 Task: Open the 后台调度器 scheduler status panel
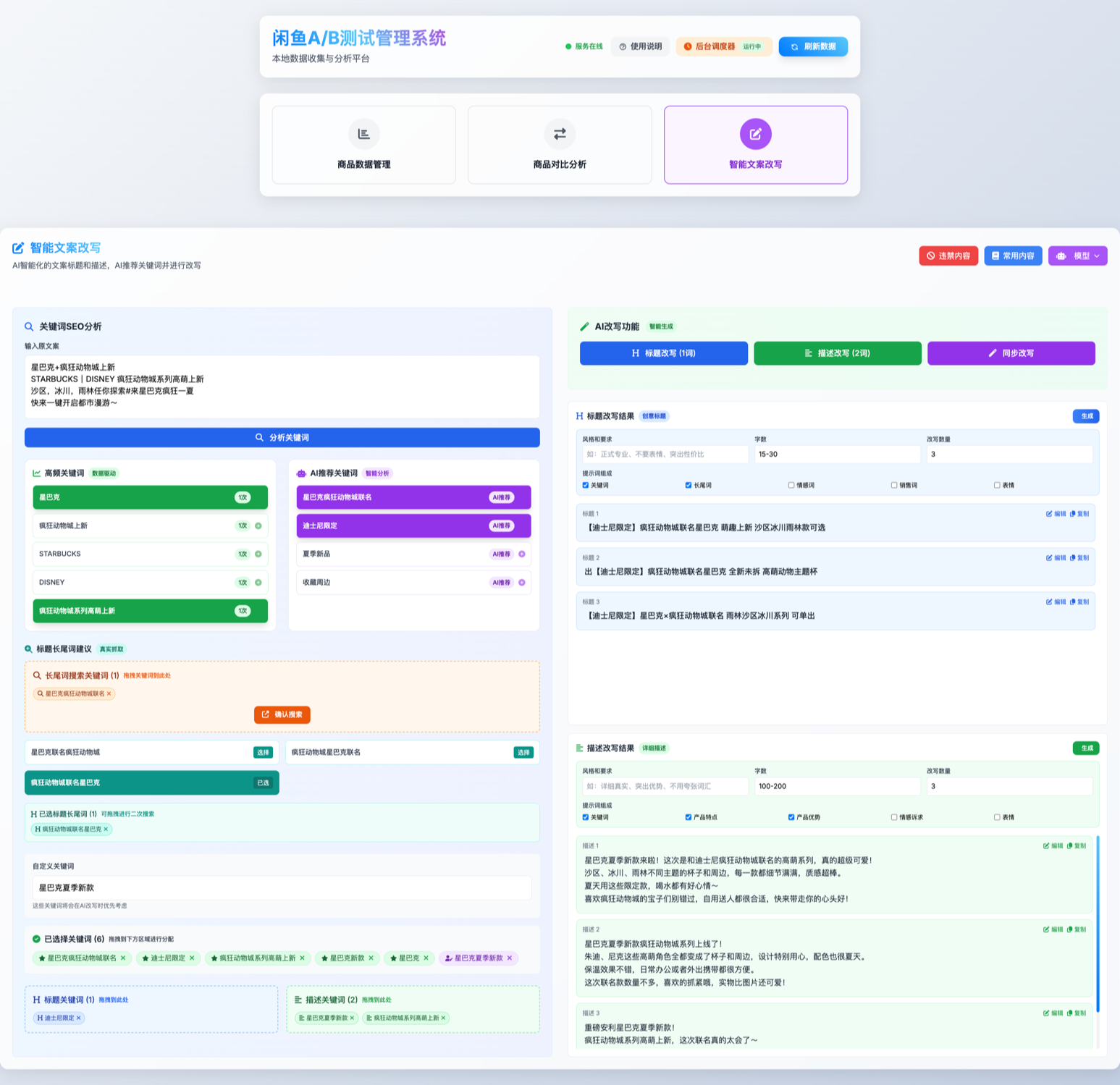pos(723,47)
